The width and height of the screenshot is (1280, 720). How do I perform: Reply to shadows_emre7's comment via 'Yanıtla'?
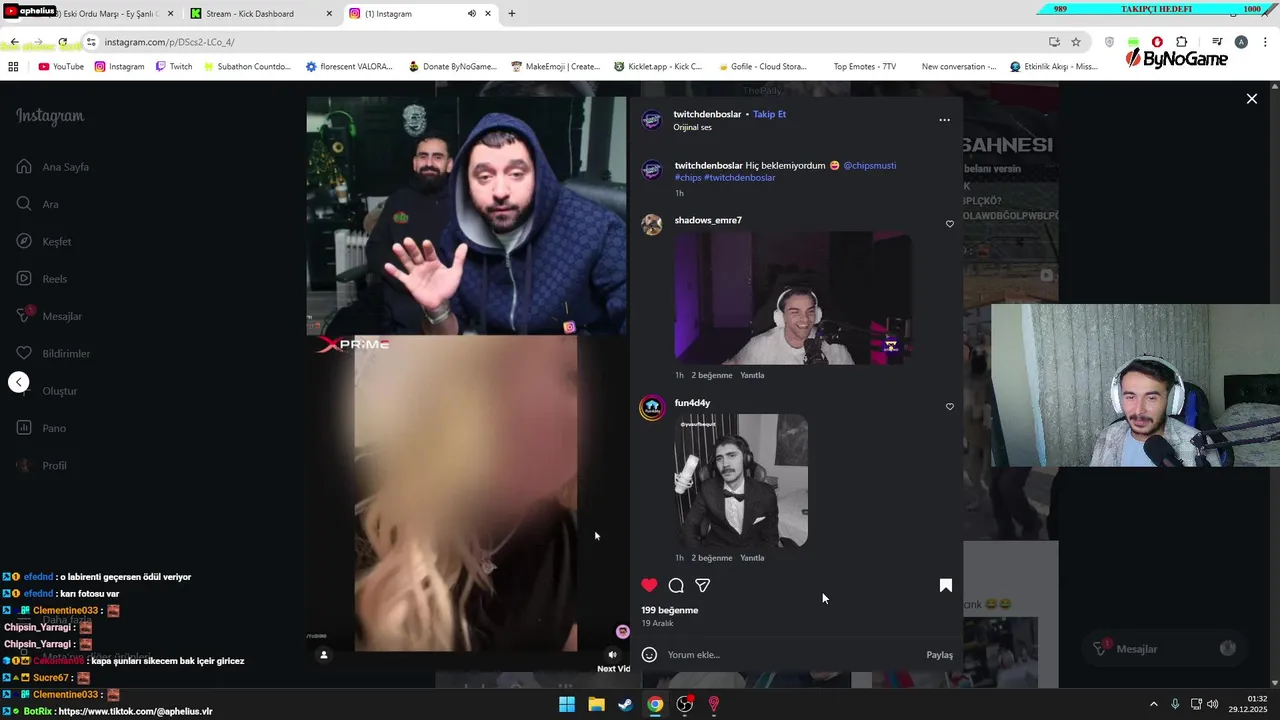tap(752, 375)
